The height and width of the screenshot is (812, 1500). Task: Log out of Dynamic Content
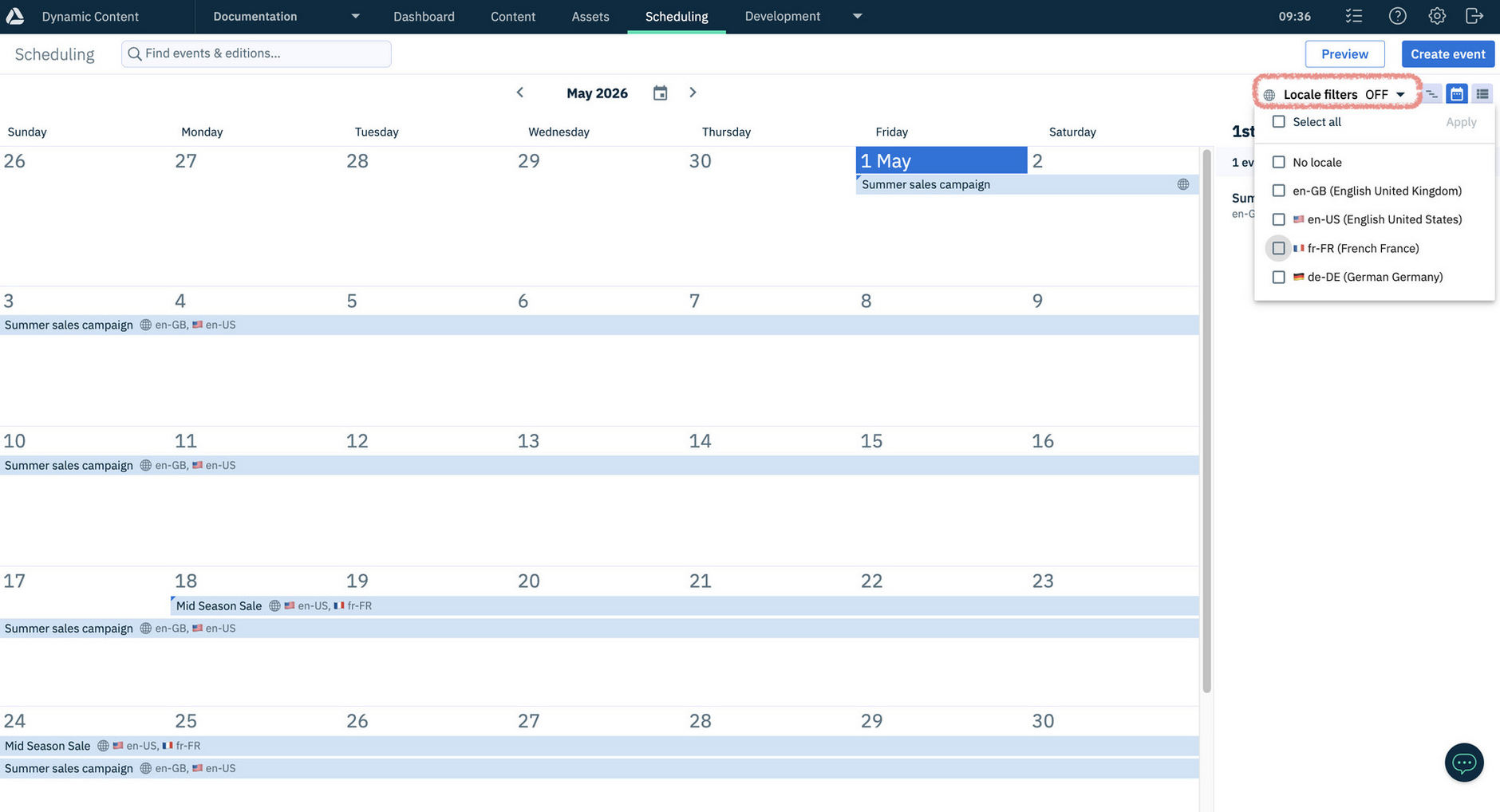(x=1475, y=16)
